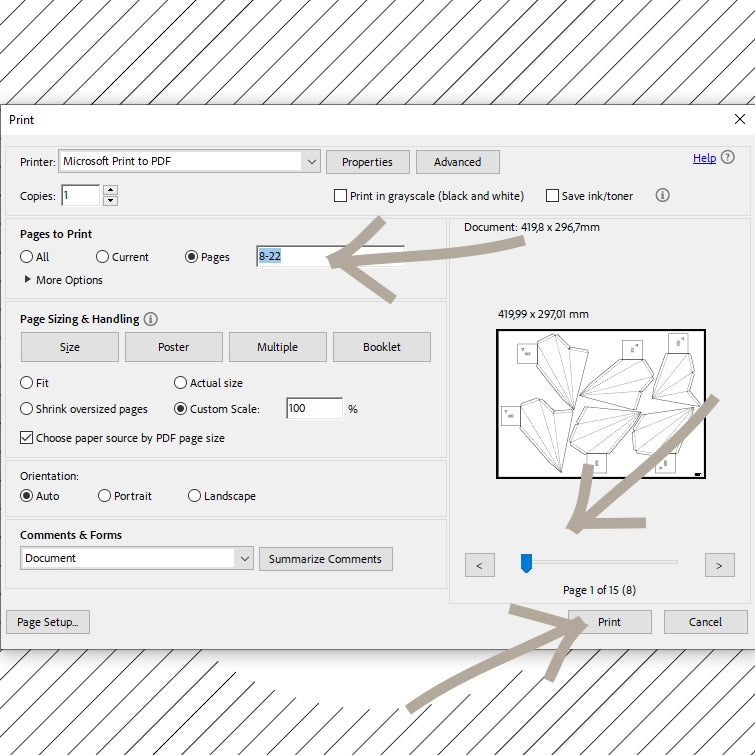Enable Print in grayscale checkbox
The width and height of the screenshot is (755, 755).
(341, 196)
